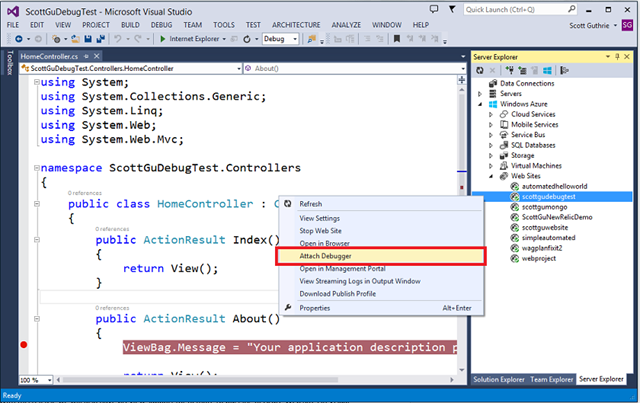Click the SG account avatar
The width and height of the screenshot is (640, 403).
627,25
